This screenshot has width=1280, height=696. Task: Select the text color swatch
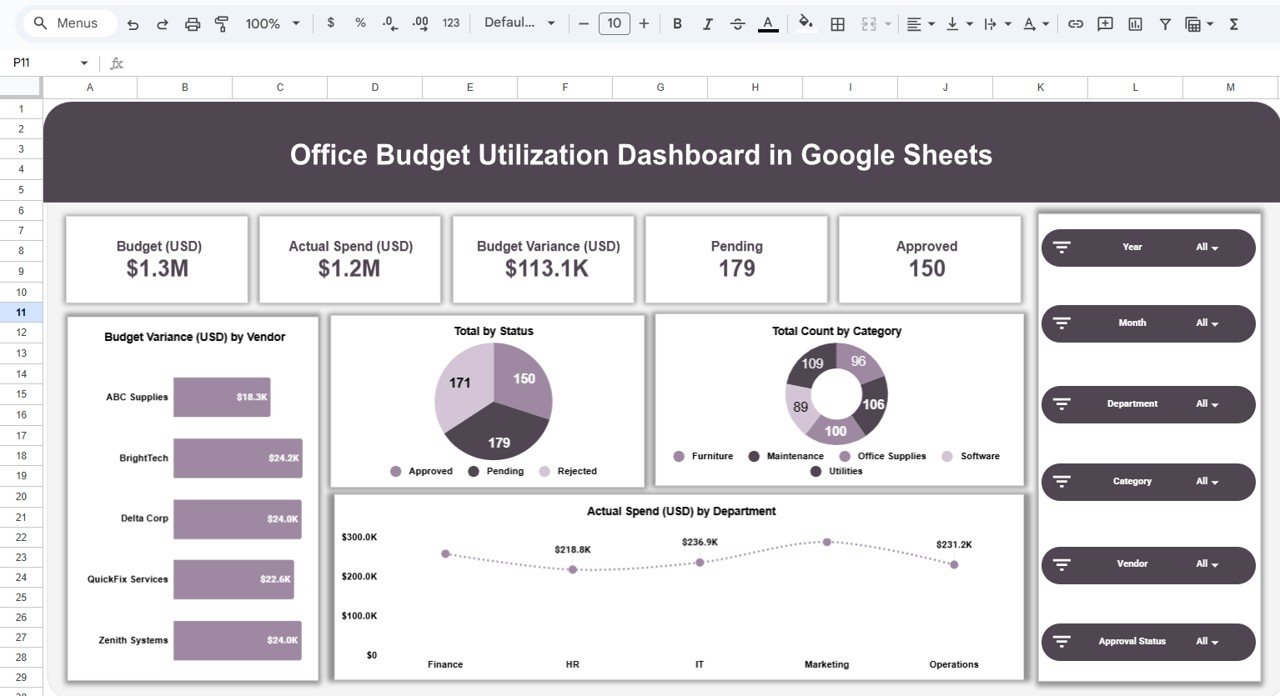tap(767, 22)
